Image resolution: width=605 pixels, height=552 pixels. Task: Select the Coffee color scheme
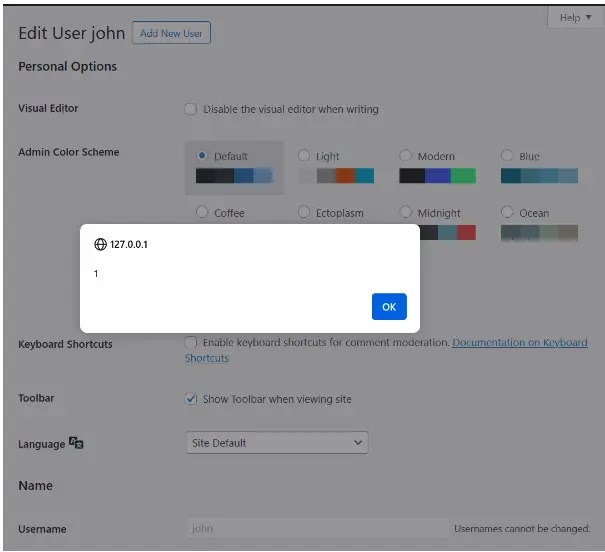(202, 212)
